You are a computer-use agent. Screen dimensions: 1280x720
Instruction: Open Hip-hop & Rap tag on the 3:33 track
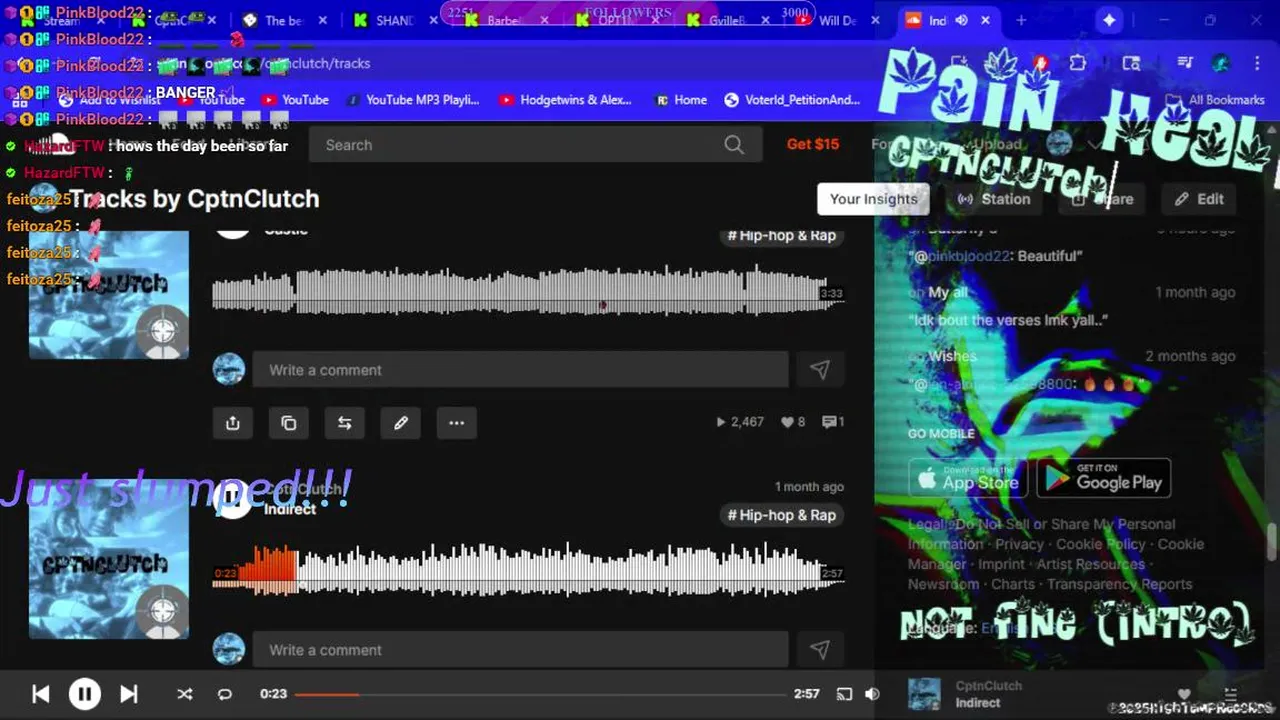tap(782, 235)
